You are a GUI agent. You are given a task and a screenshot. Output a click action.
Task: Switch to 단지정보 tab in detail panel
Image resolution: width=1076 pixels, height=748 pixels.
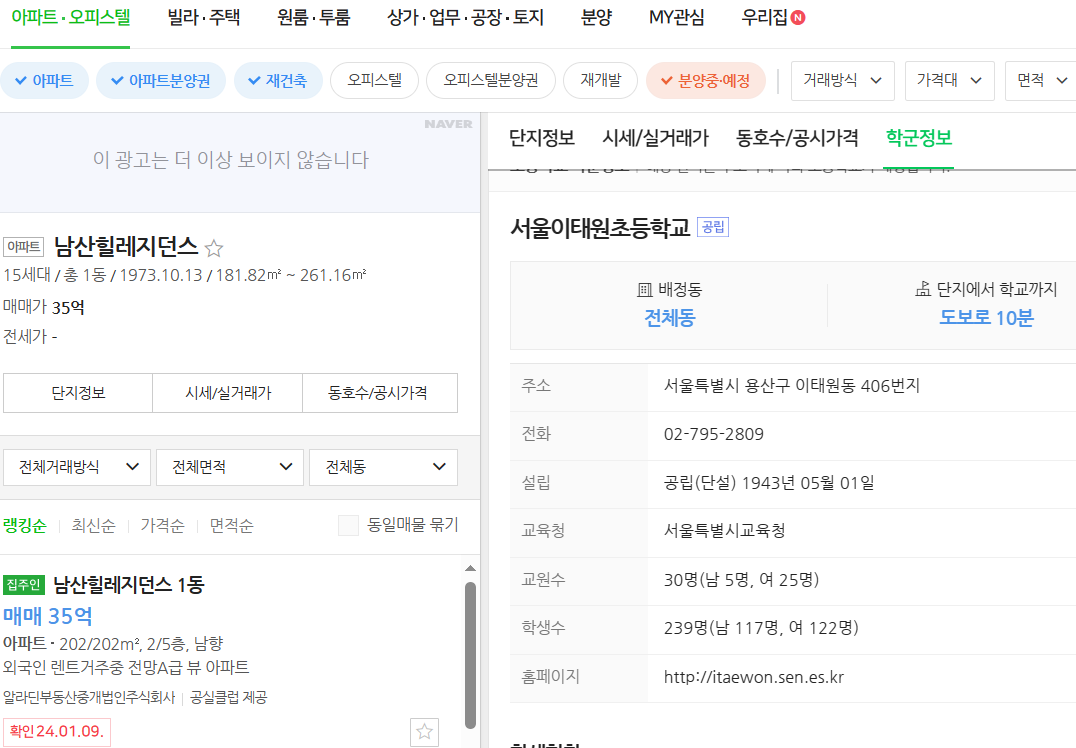[x=541, y=138]
